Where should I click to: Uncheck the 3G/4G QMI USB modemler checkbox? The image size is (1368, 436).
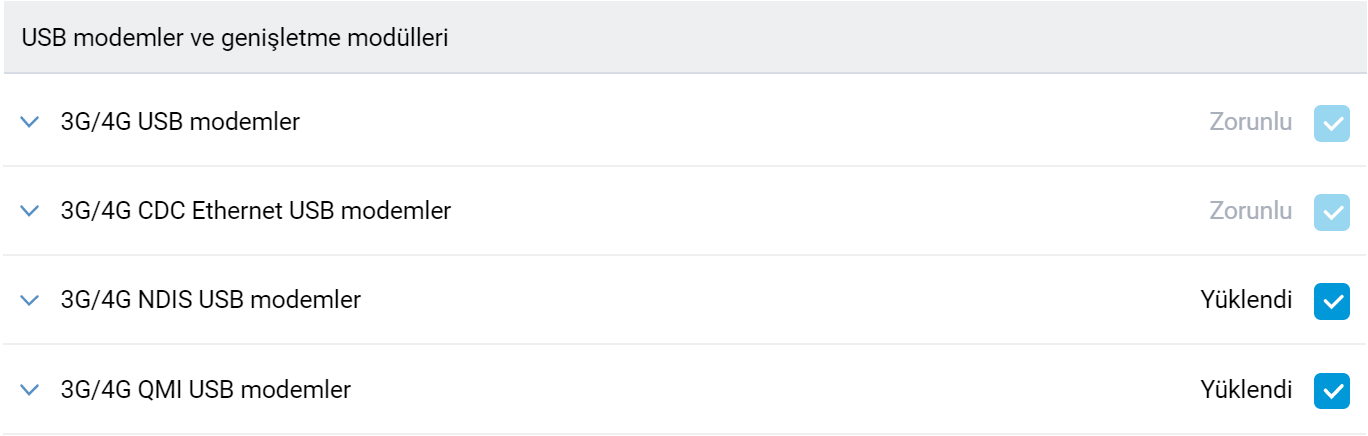point(1331,390)
